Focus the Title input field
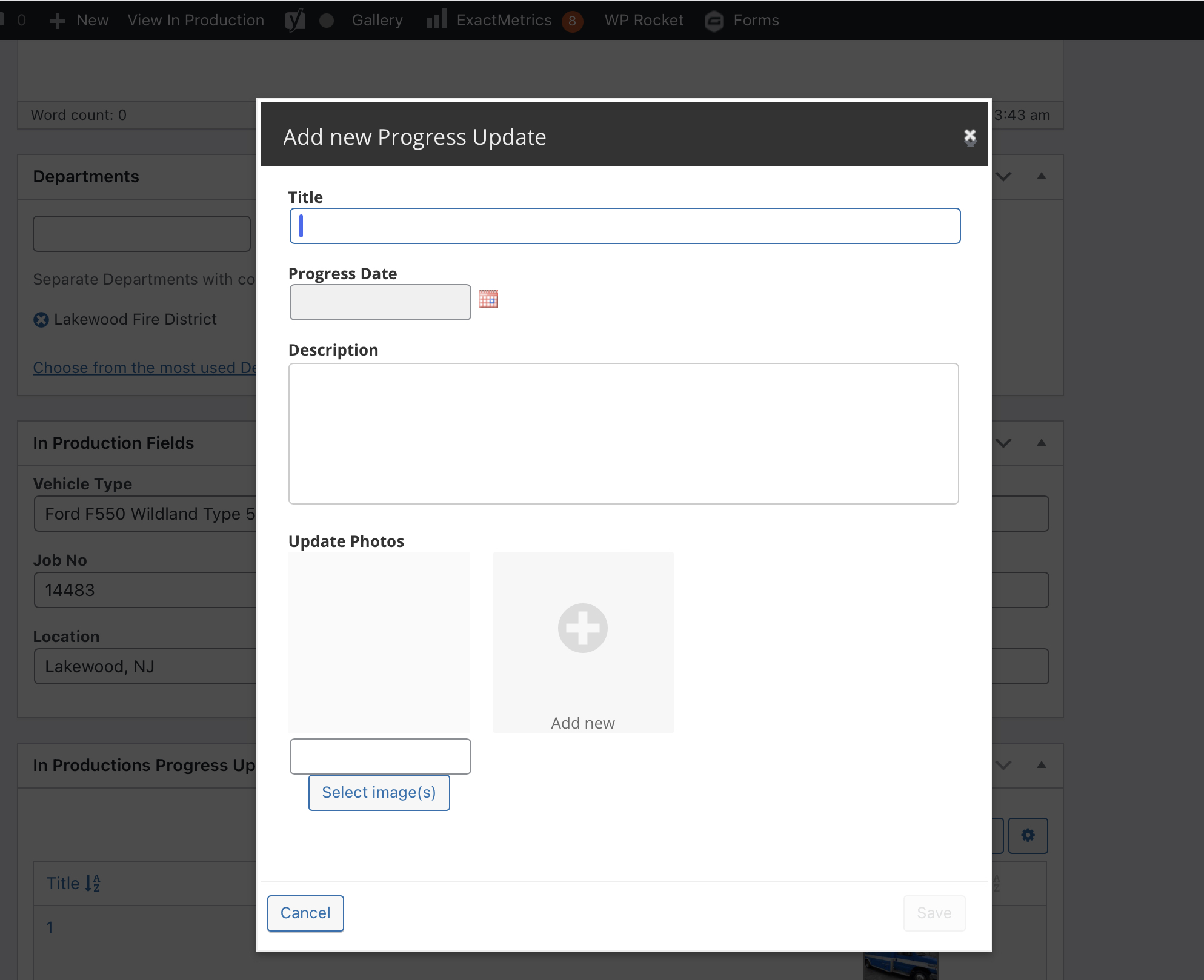 coord(625,226)
